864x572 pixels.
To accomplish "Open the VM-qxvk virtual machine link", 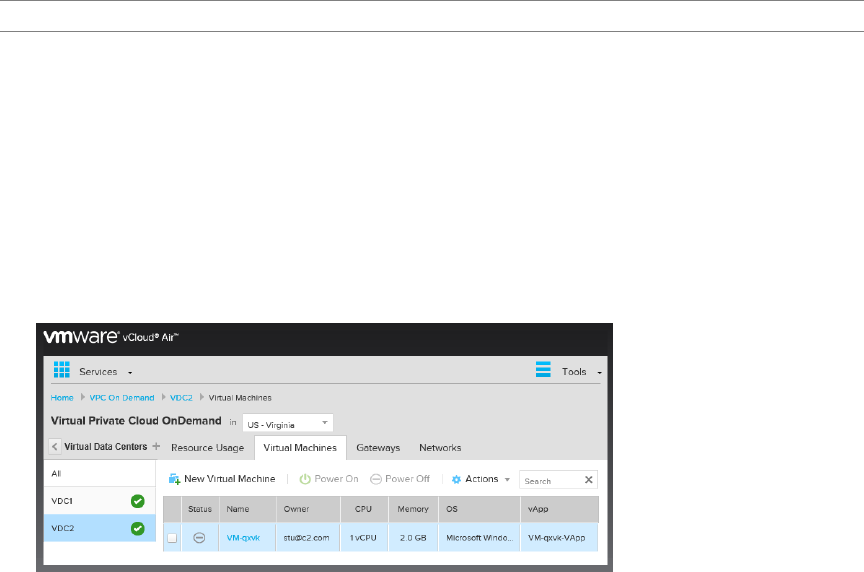I will 243,538.
